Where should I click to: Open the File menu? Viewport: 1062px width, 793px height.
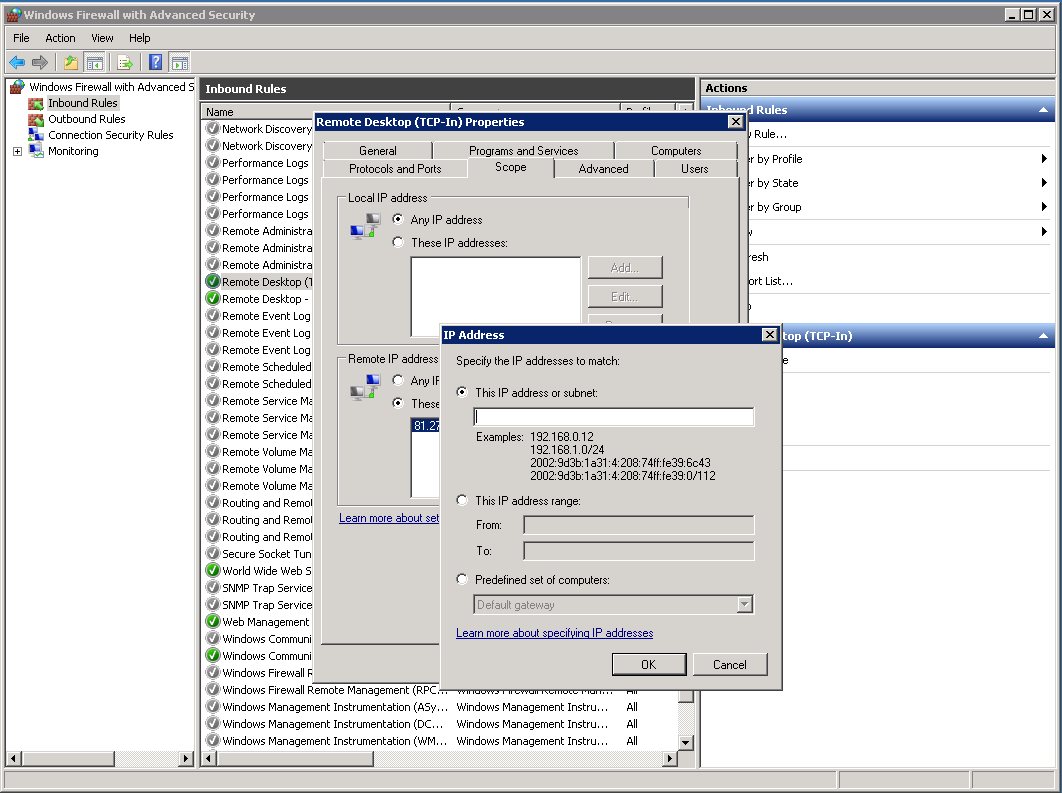tap(21, 38)
